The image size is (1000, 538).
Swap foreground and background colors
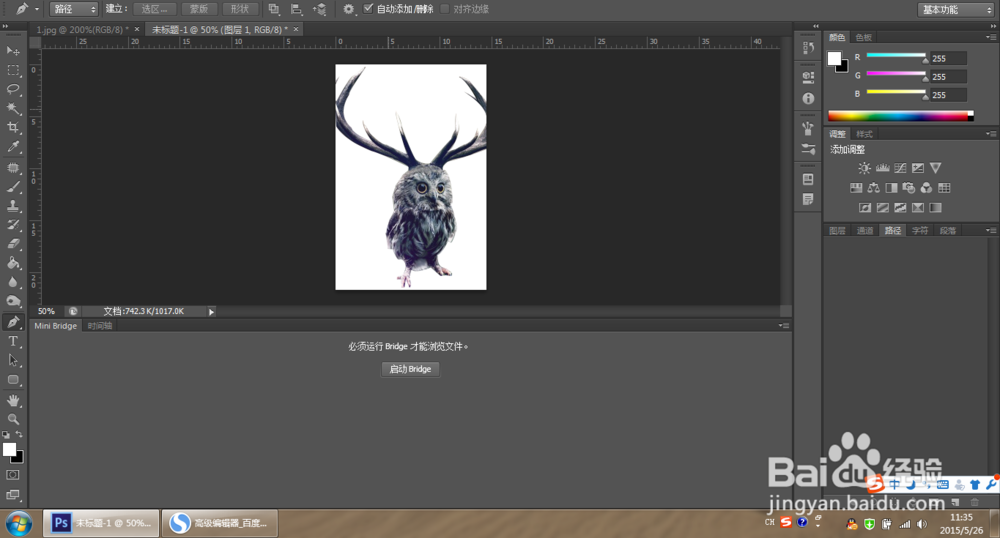[x=20, y=435]
